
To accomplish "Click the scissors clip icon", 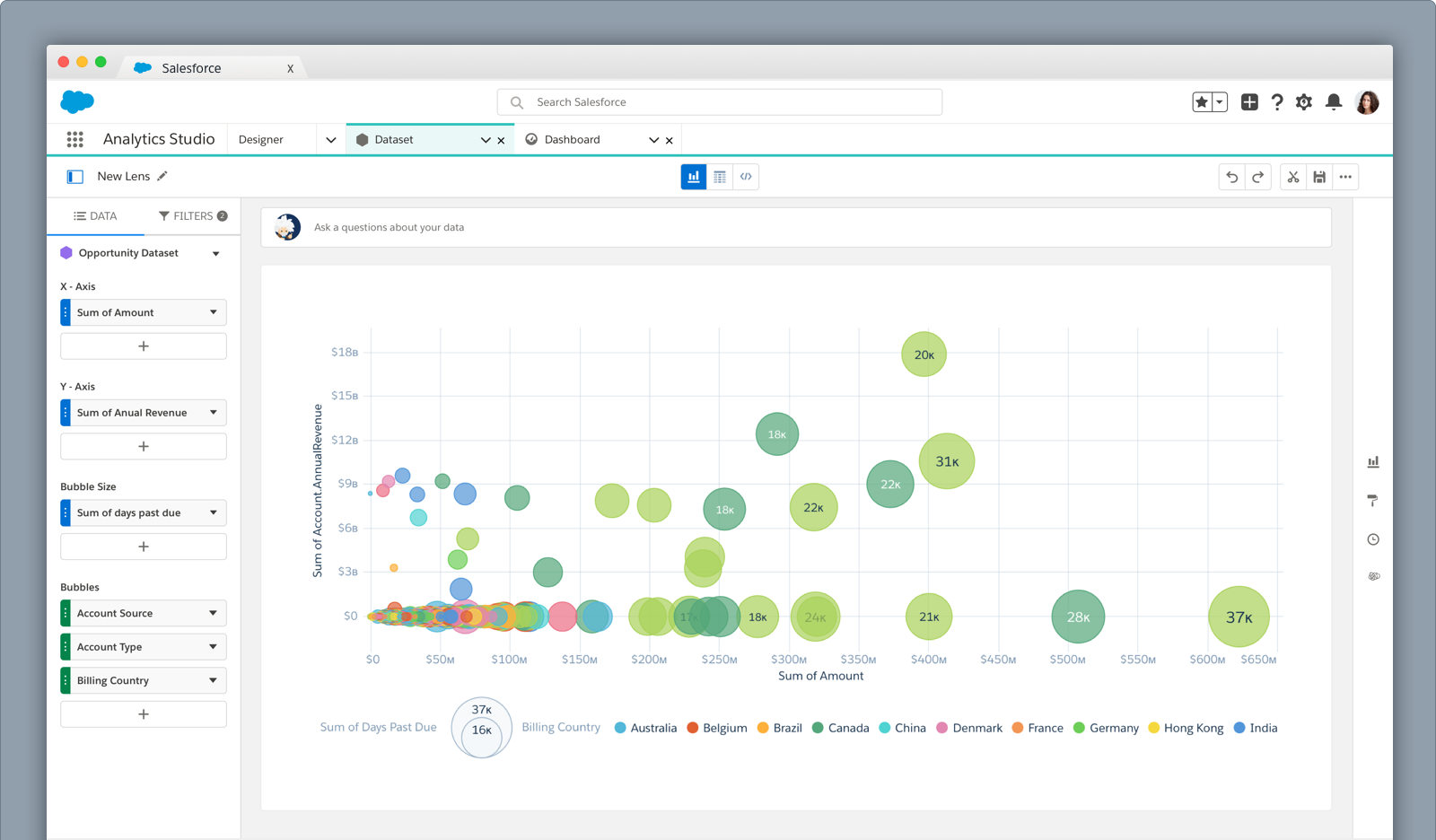I will tap(1293, 177).
